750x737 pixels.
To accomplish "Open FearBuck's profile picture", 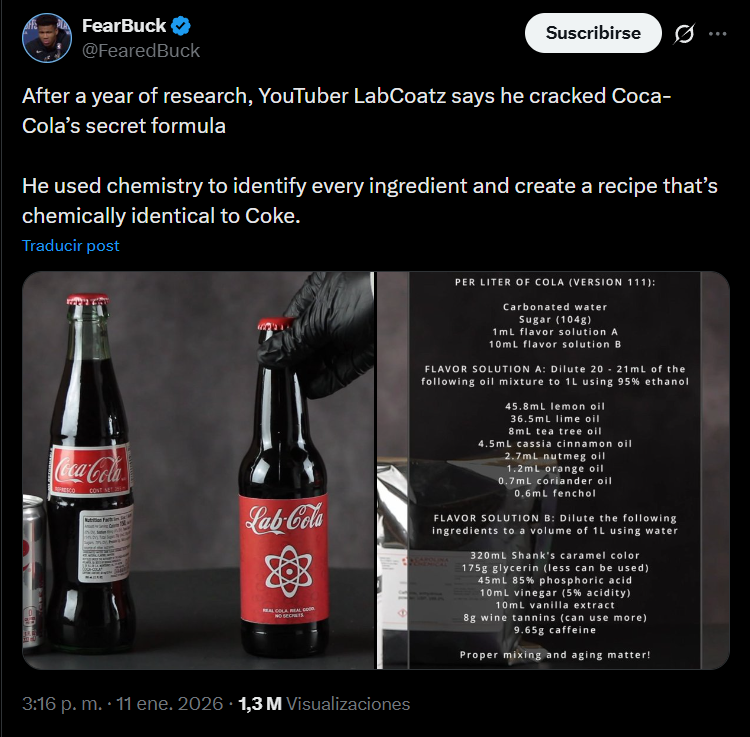I will click(x=46, y=38).
